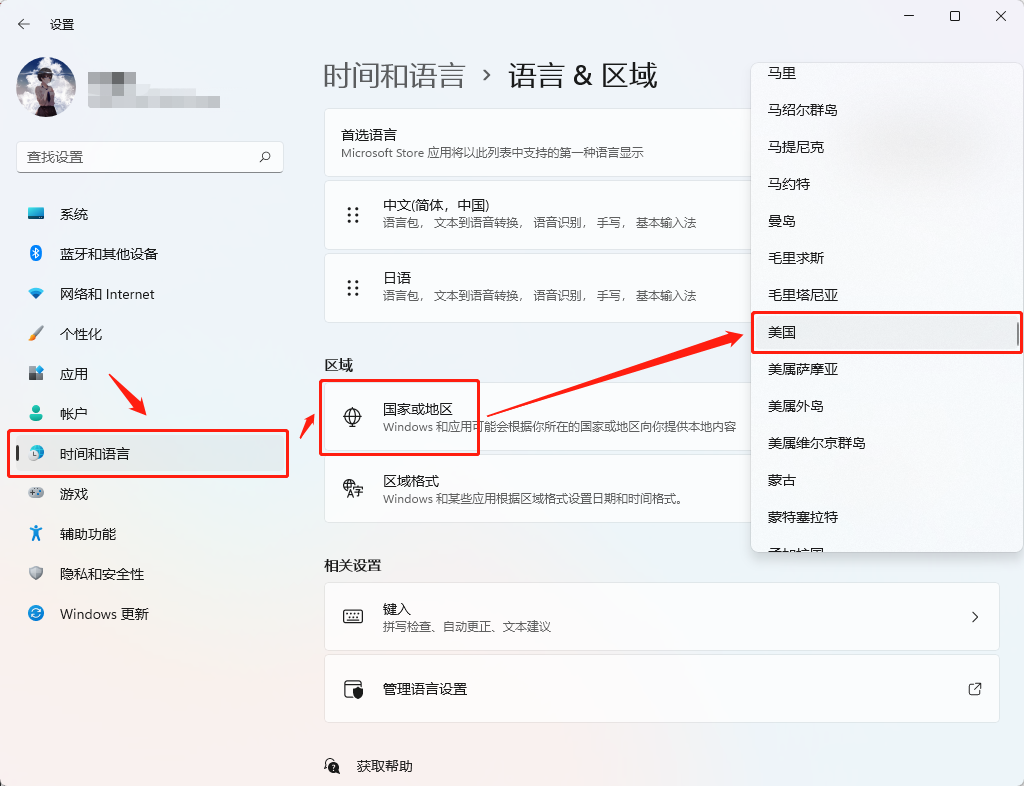The width and height of the screenshot is (1024, 786).
Task: Choose 美属萨摩亚 from the dropdown
Action: pyautogui.click(x=886, y=369)
